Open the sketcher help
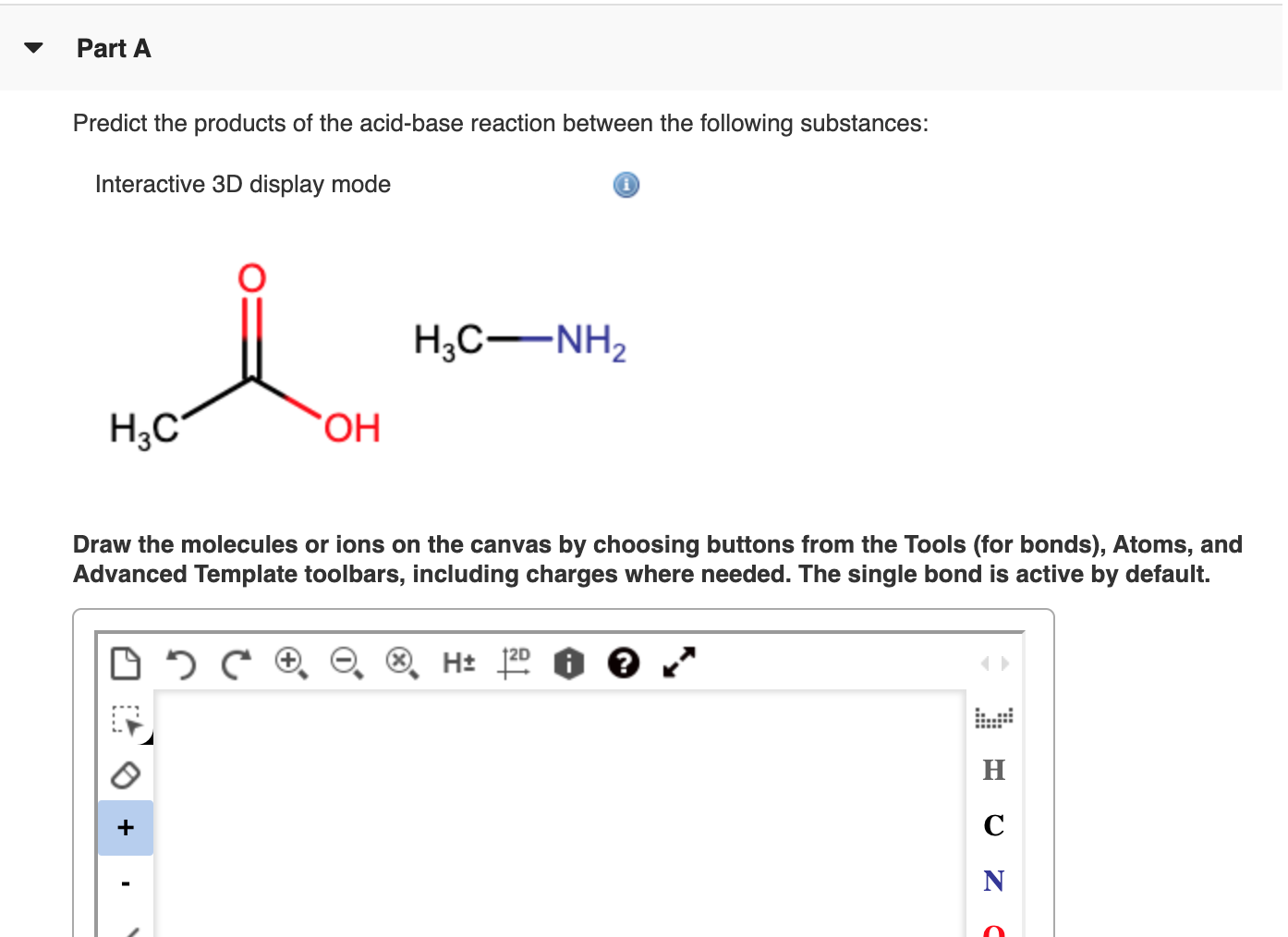The width and height of the screenshot is (1288, 937). [624, 663]
